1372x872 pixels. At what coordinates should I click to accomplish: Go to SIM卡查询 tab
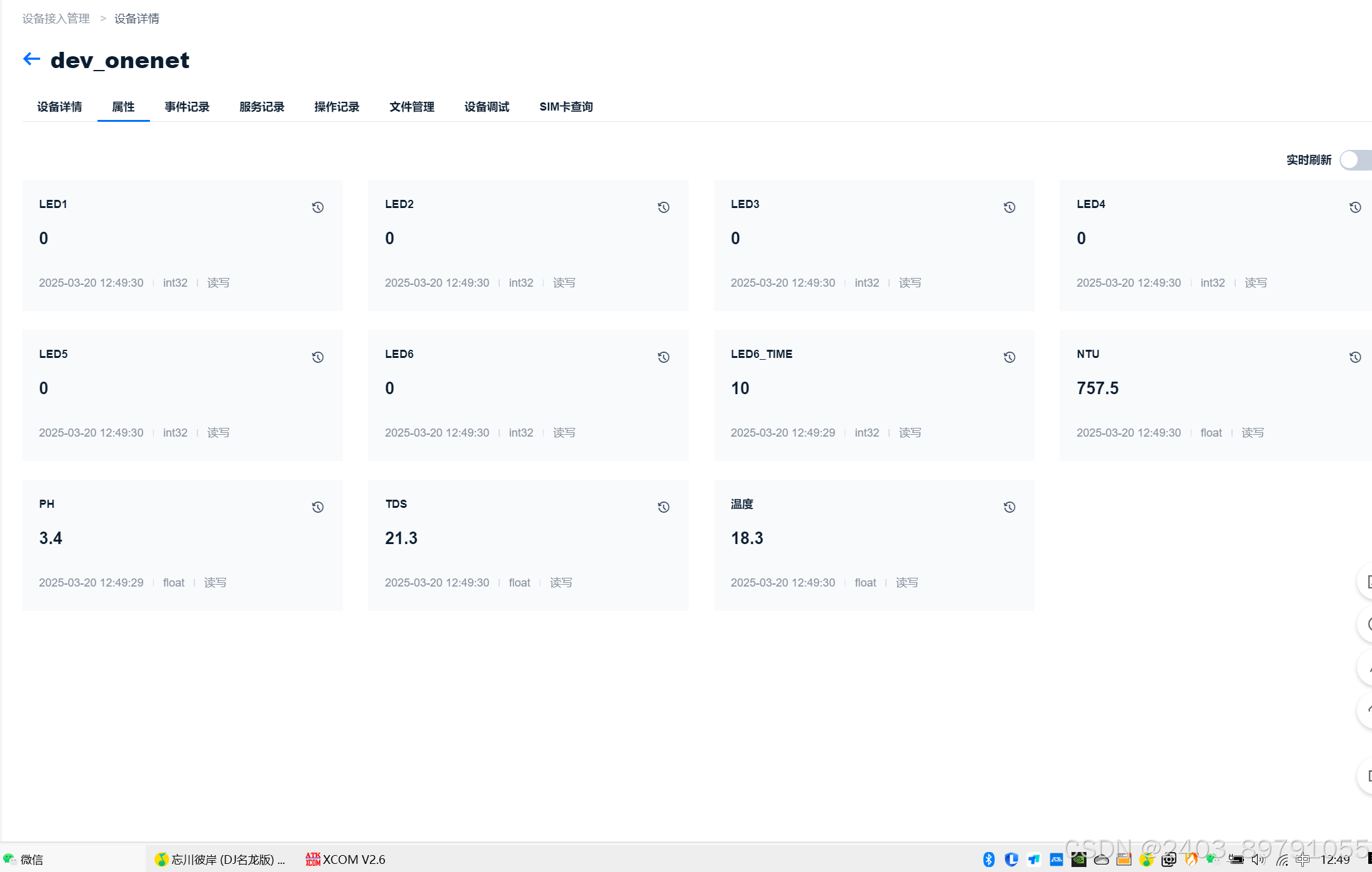(x=566, y=107)
